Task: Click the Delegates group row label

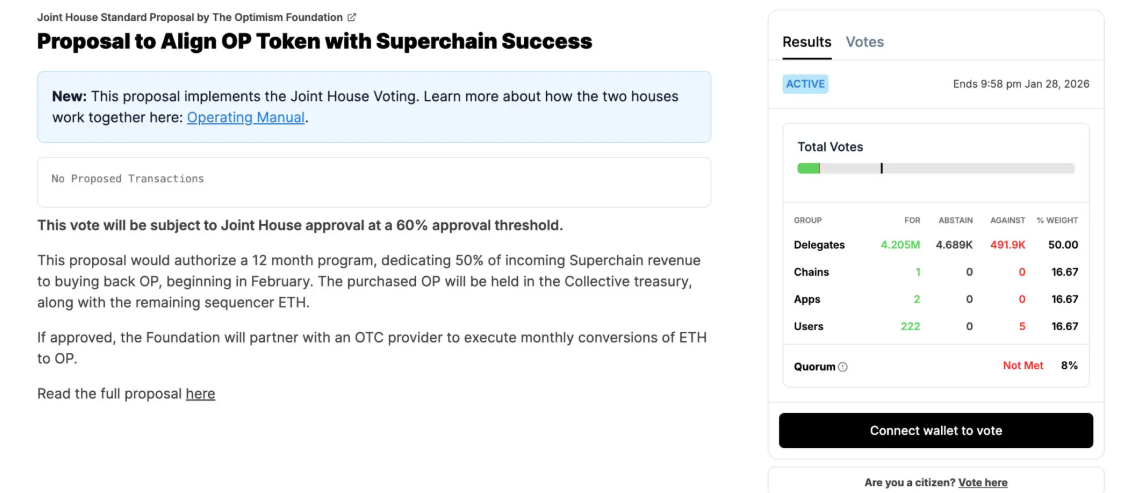Action: pos(819,245)
